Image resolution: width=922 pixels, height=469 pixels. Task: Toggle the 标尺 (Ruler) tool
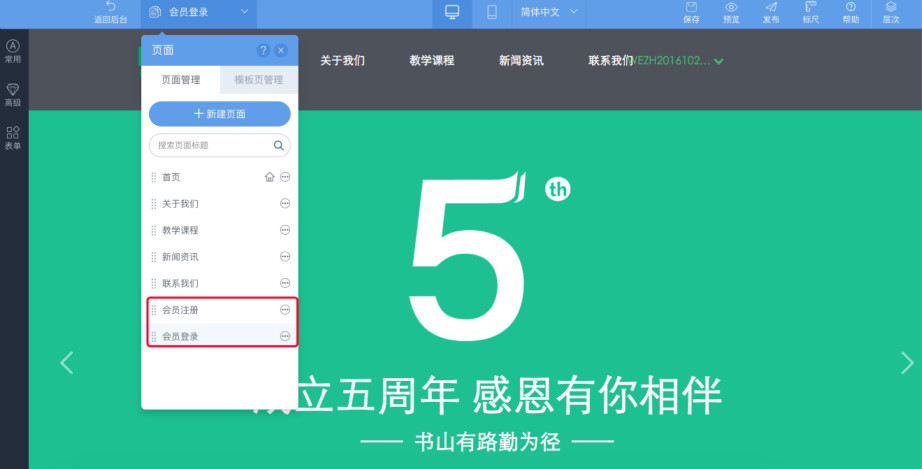pyautogui.click(x=810, y=8)
